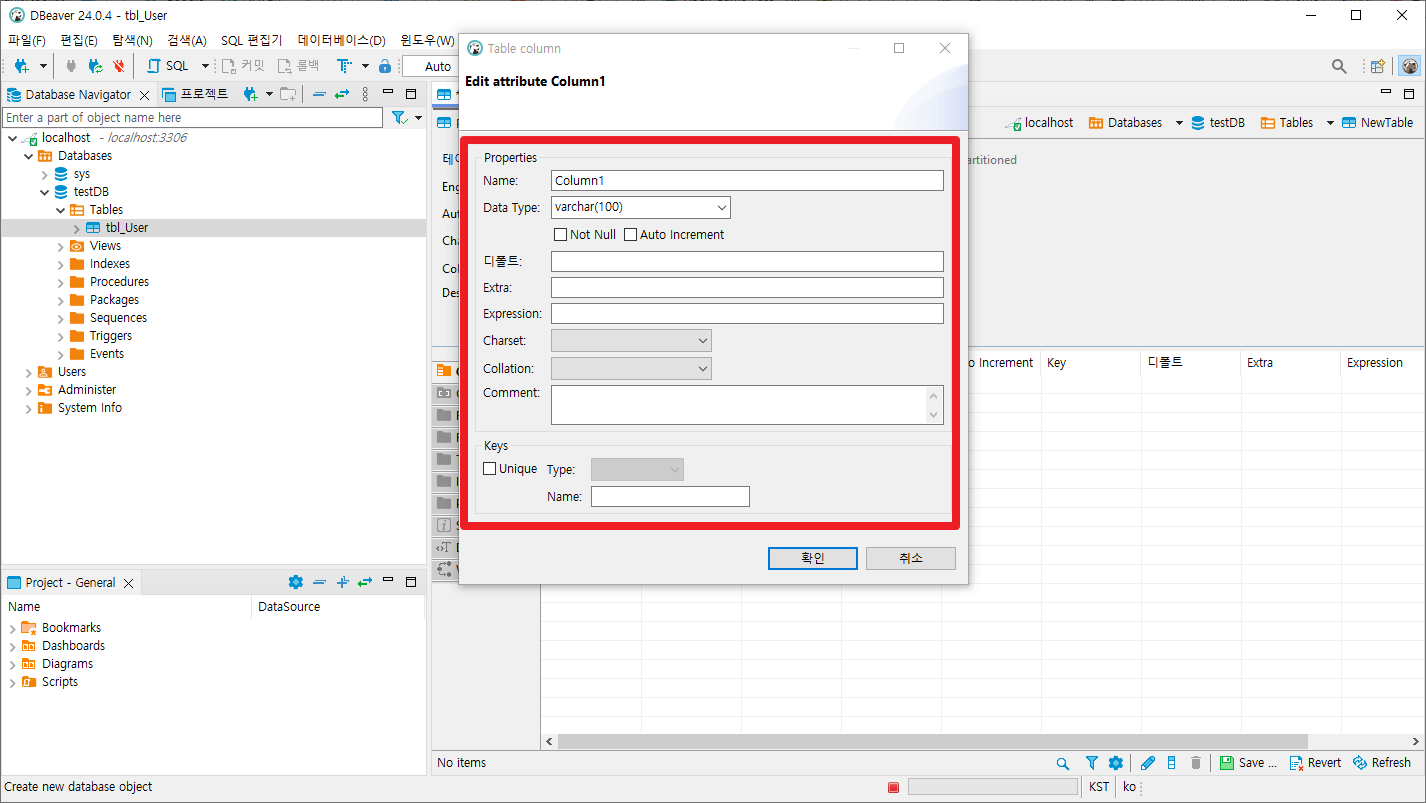Viewport: 1426px width, 803px height.
Task: Expand the Views folder
Action: pyautogui.click(x=60, y=246)
